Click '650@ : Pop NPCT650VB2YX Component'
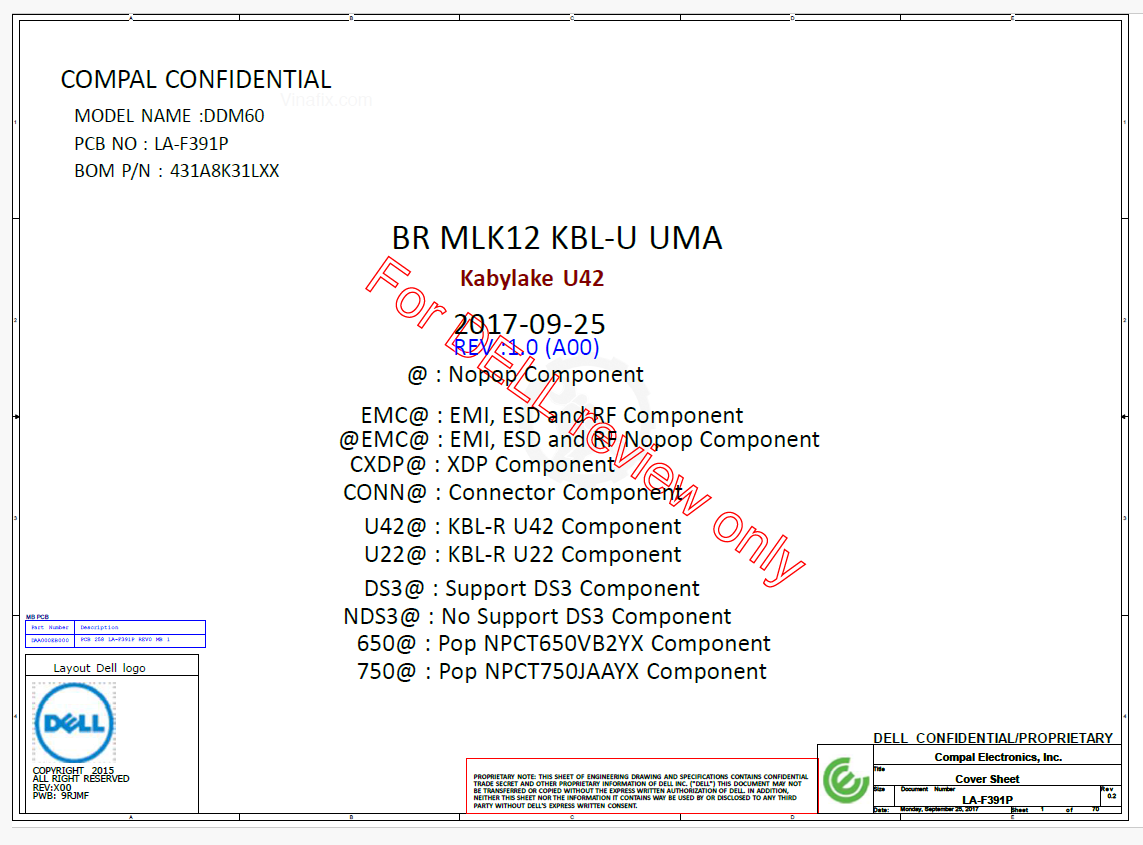This screenshot has height=845, width=1143. 563,644
